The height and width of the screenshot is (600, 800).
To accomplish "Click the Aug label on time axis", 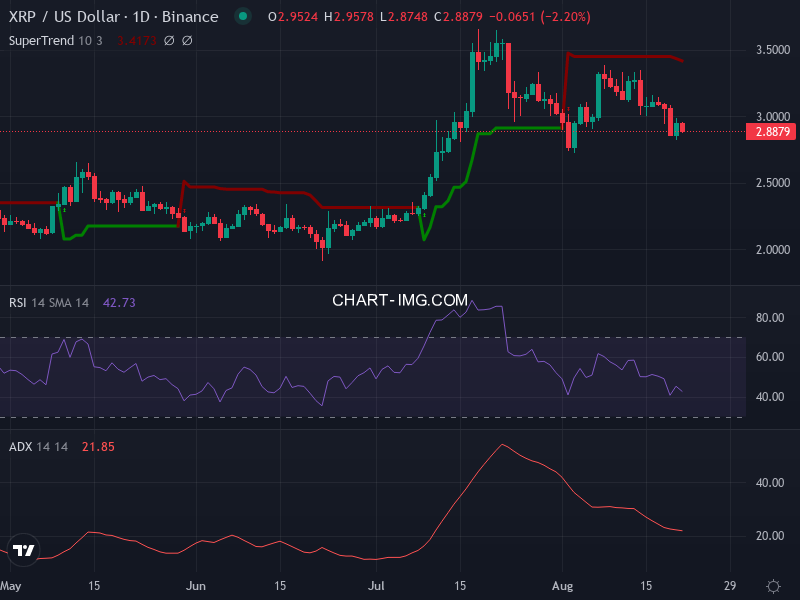I will click(x=562, y=586).
